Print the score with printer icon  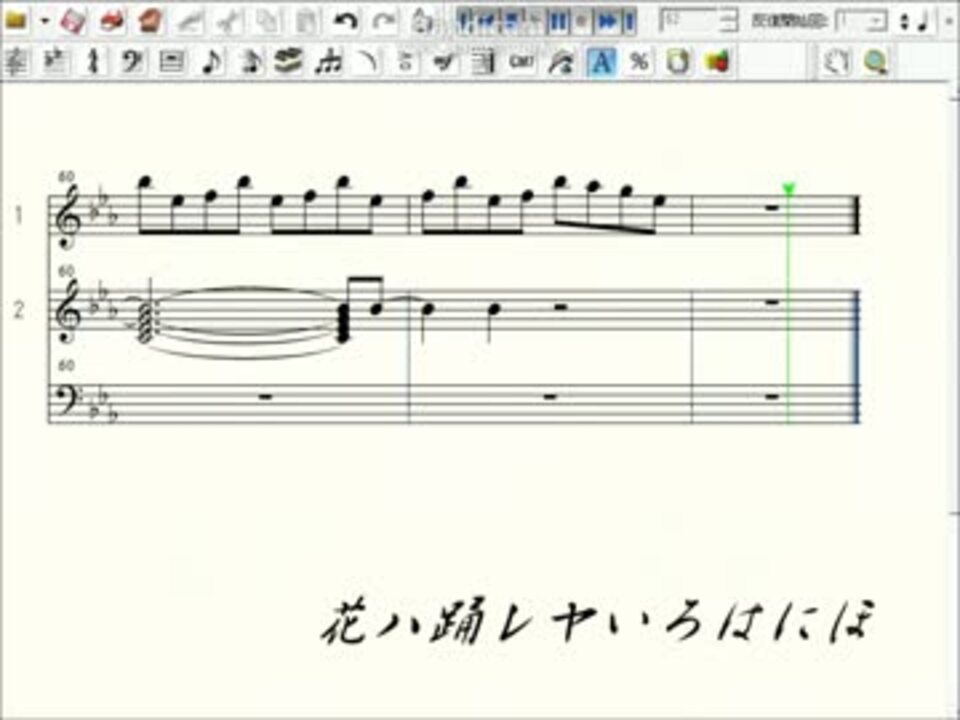coord(112,21)
